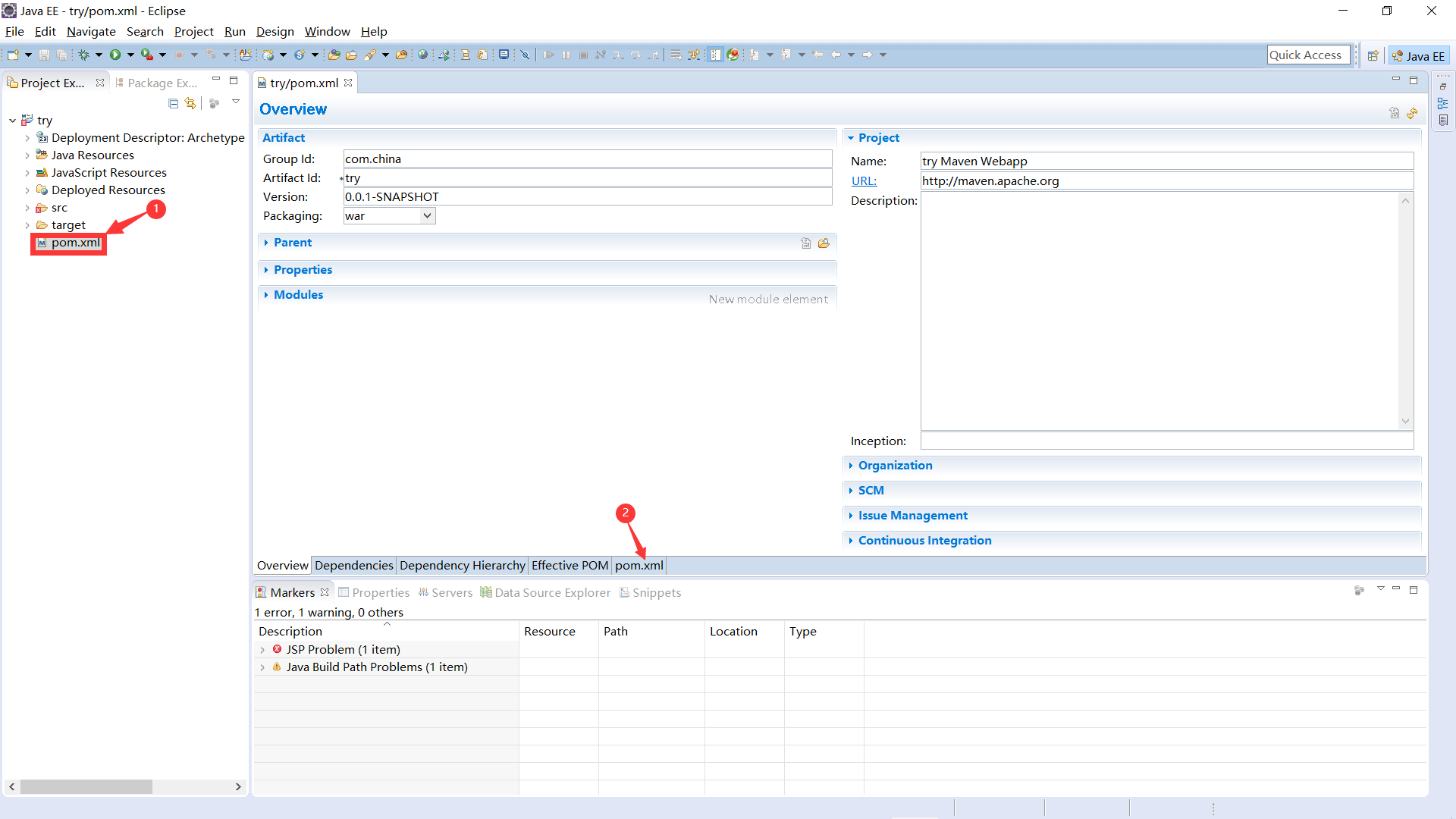Click Skip All Breakpoints toolbar icon
This screenshot has width=1456, height=819.
pos(525,55)
